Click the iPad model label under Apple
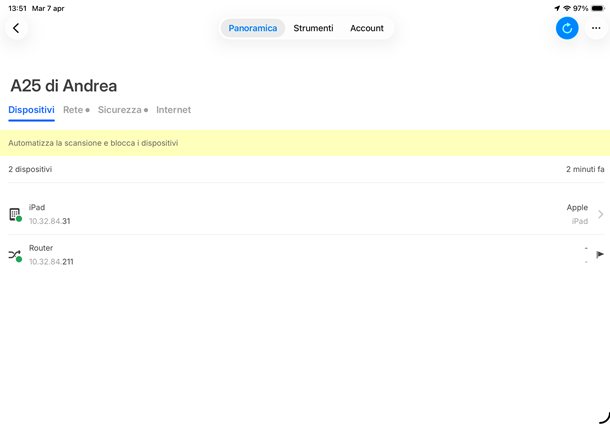 coord(580,221)
